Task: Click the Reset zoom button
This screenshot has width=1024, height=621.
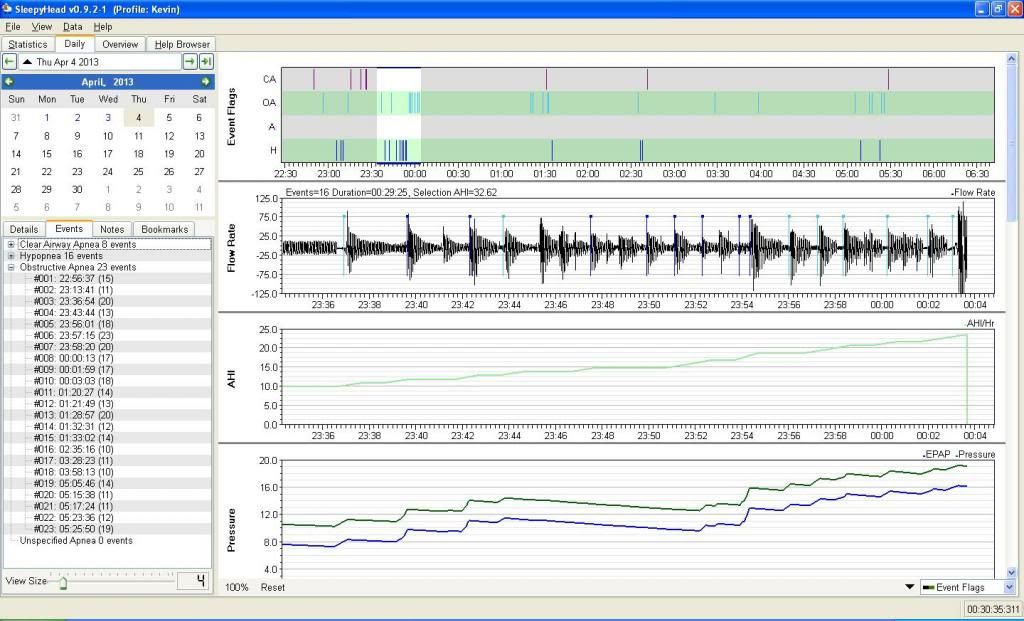Action: click(x=272, y=587)
